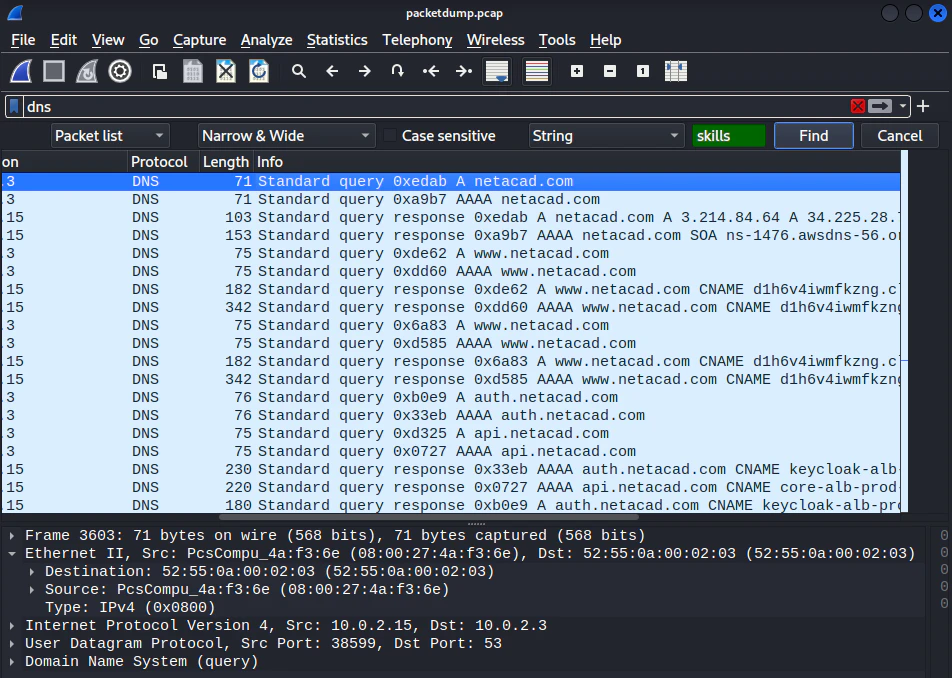Image resolution: width=952 pixels, height=678 pixels.
Task: Open a capture file
Action: coord(160,72)
